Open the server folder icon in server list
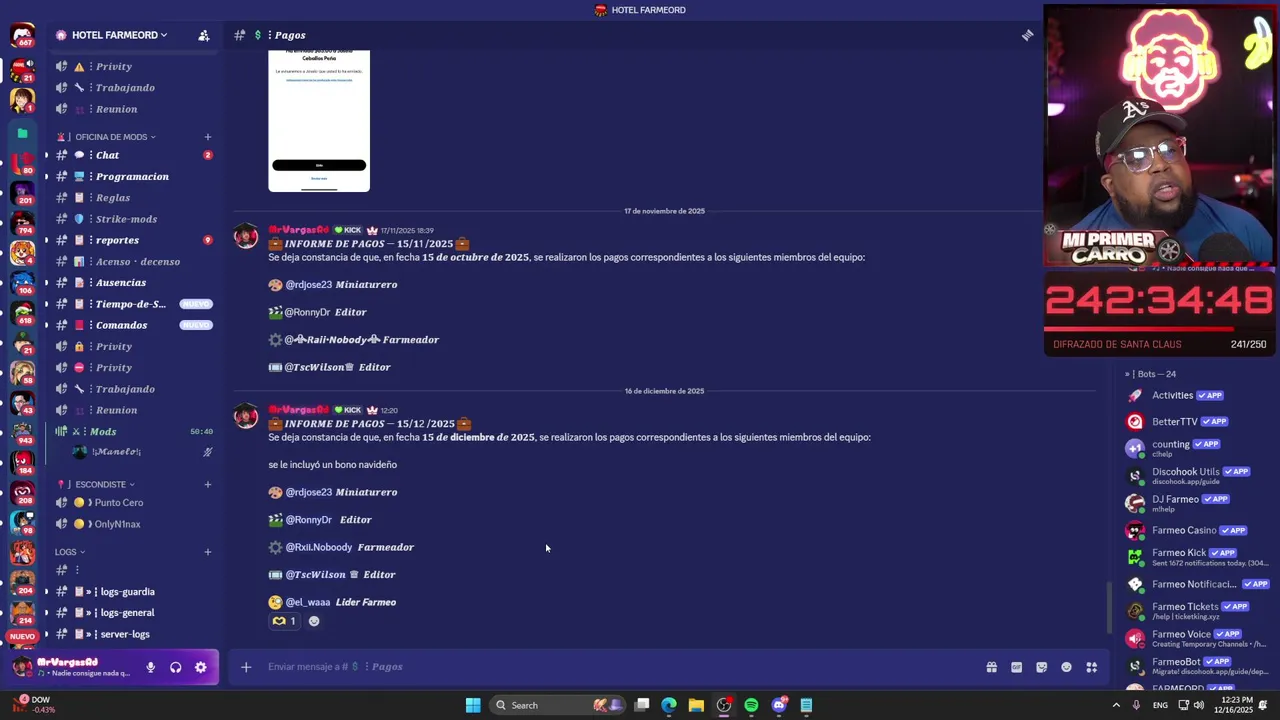The image size is (1280, 720). (x=22, y=132)
